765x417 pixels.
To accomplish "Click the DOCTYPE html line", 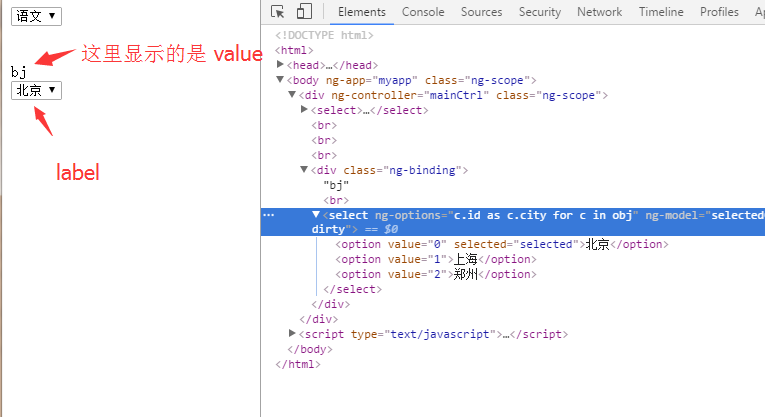I will tap(322, 35).
